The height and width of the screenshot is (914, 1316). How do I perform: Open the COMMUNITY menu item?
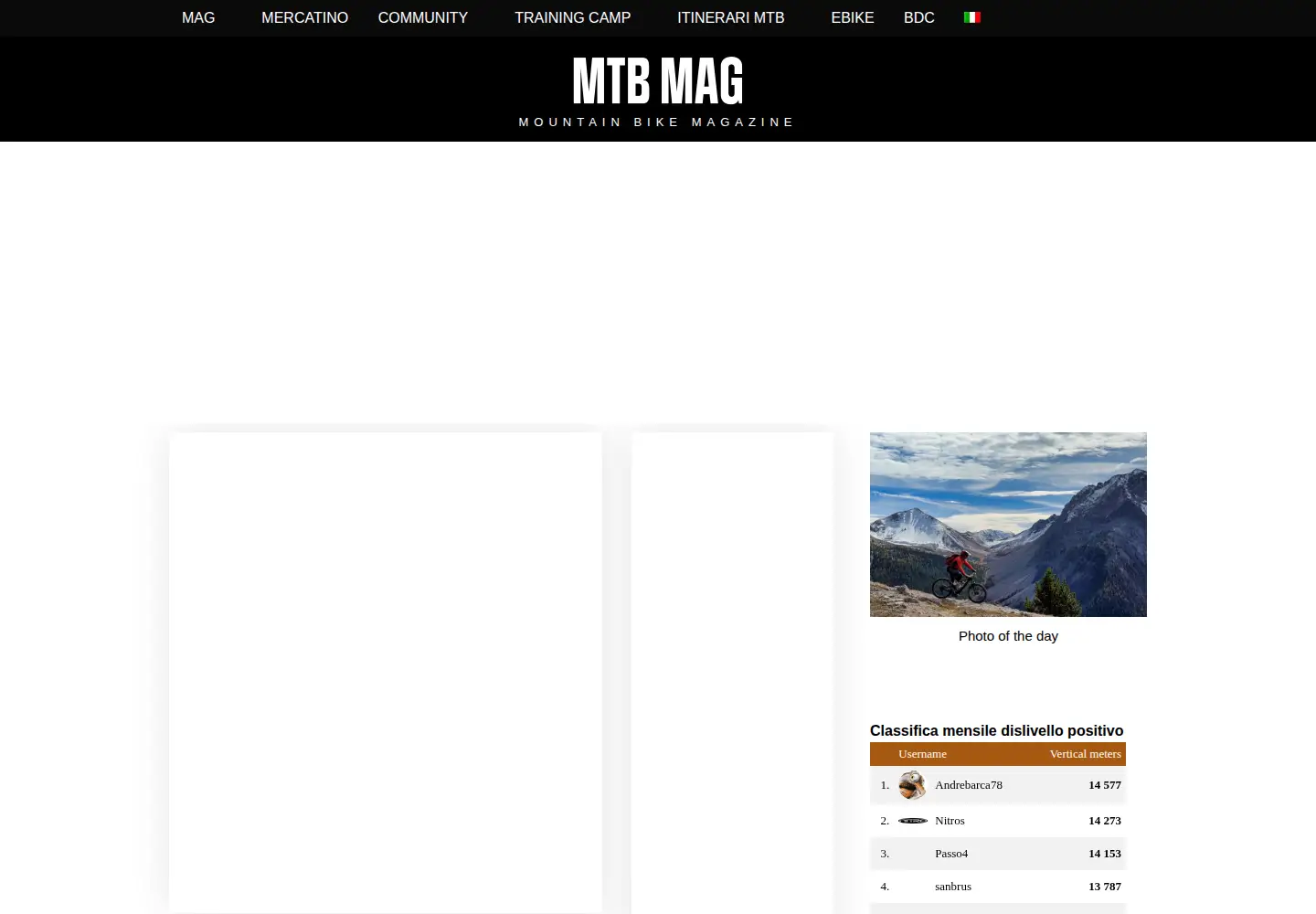point(422,17)
